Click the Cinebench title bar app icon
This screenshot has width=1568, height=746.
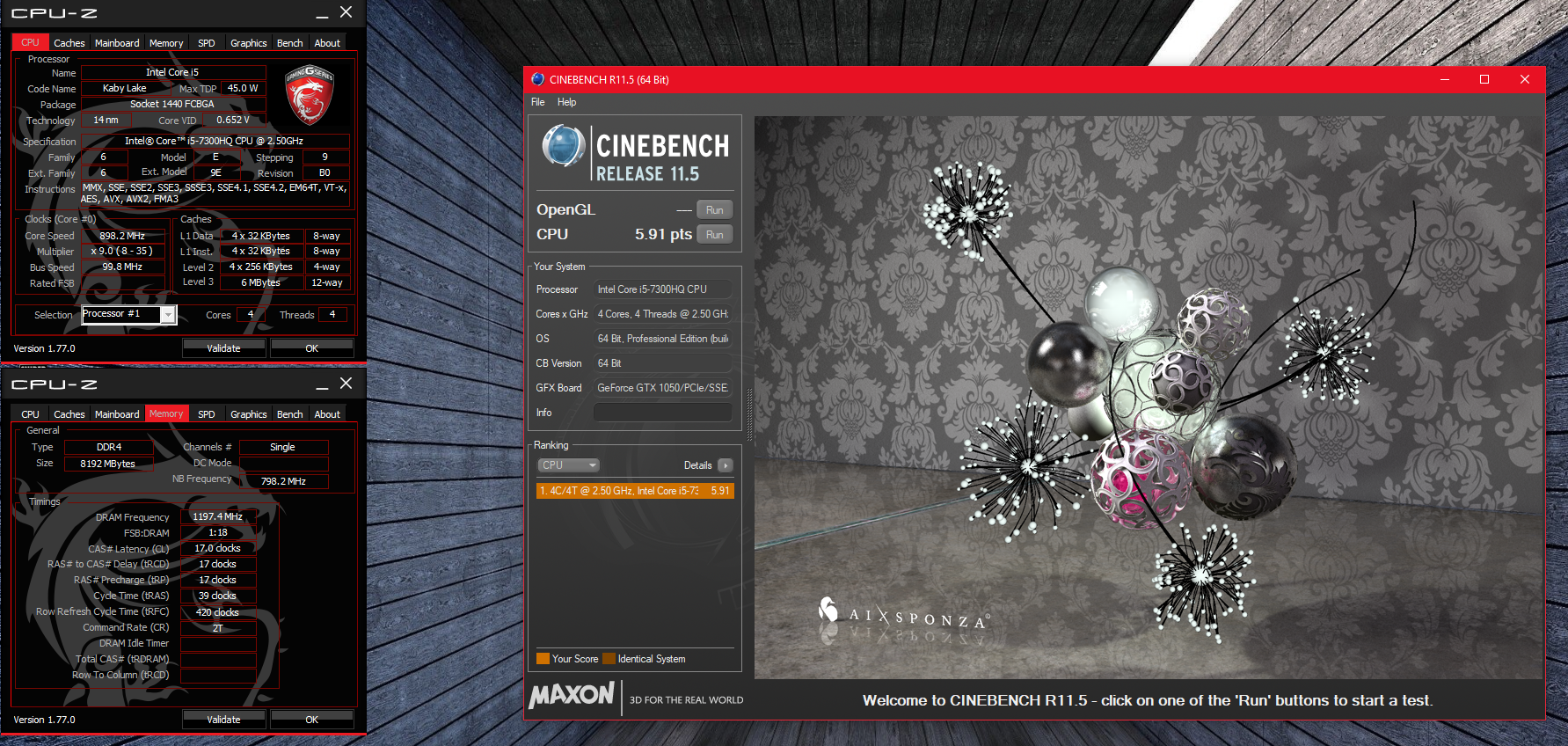pyautogui.click(x=537, y=79)
